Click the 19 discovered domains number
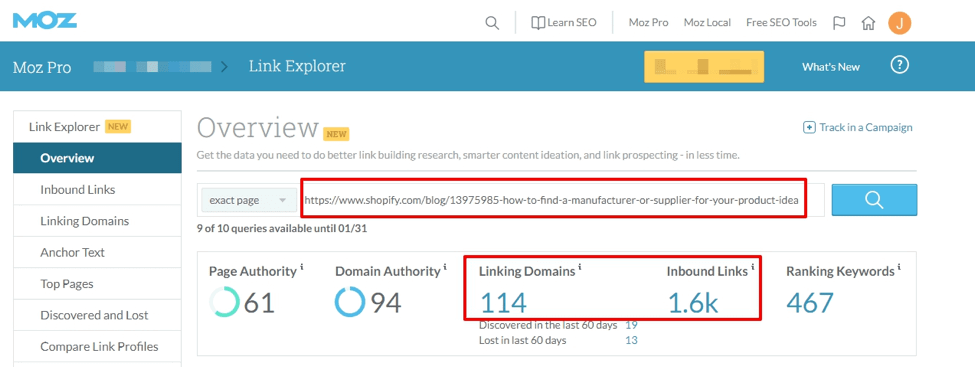The height and width of the screenshot is (367, 975). pyautogui.click(x=631, y=325)
